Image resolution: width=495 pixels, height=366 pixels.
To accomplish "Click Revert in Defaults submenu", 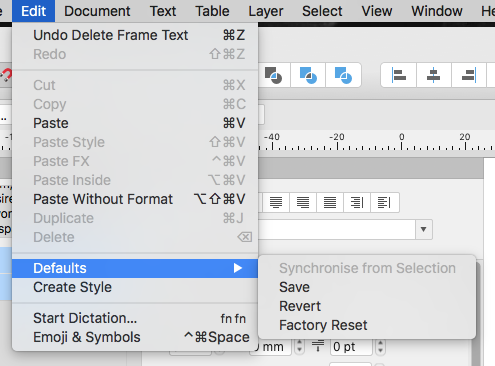I will (367, 306).
